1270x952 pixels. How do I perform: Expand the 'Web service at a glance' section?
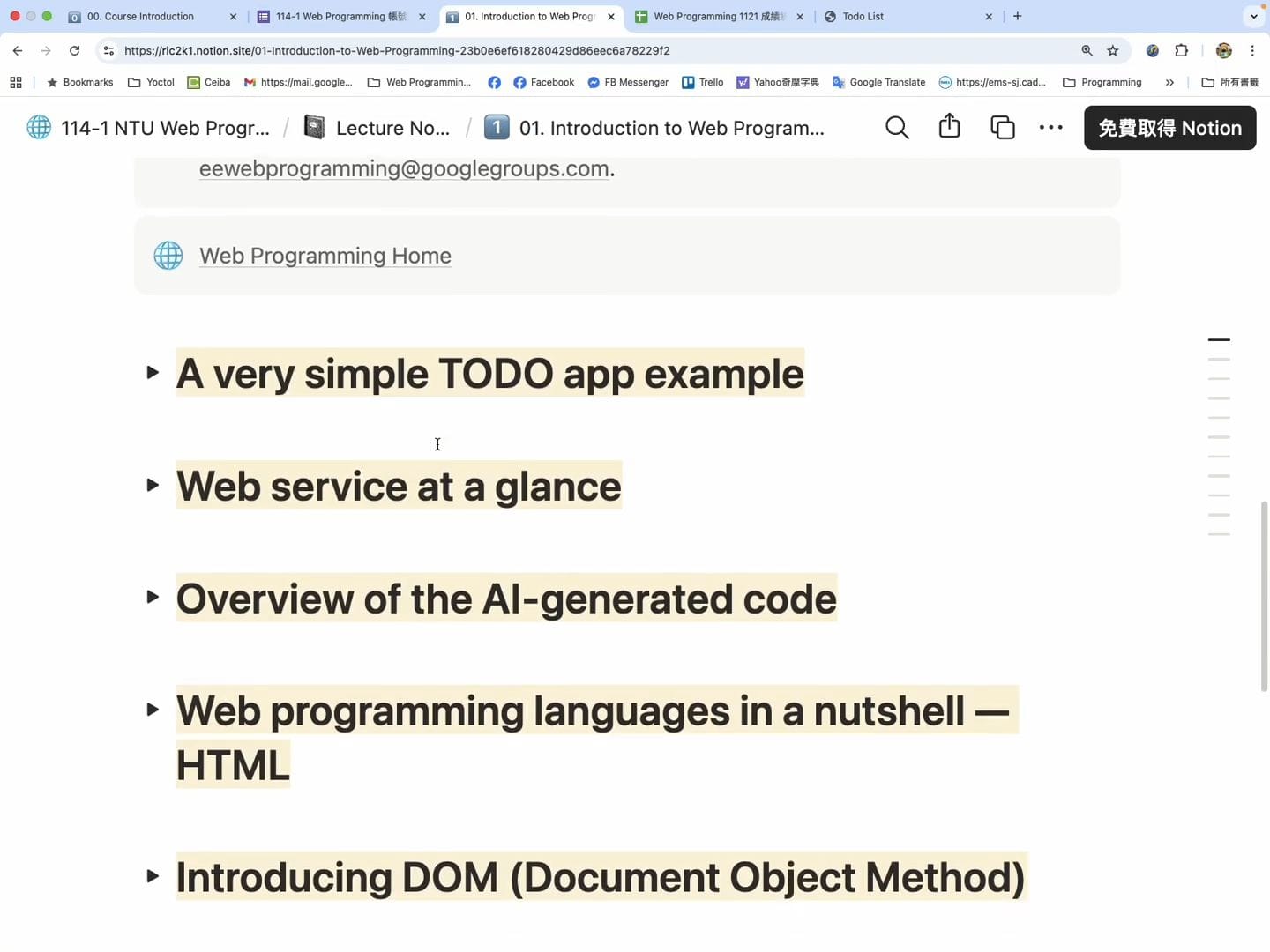coord(153,486)
